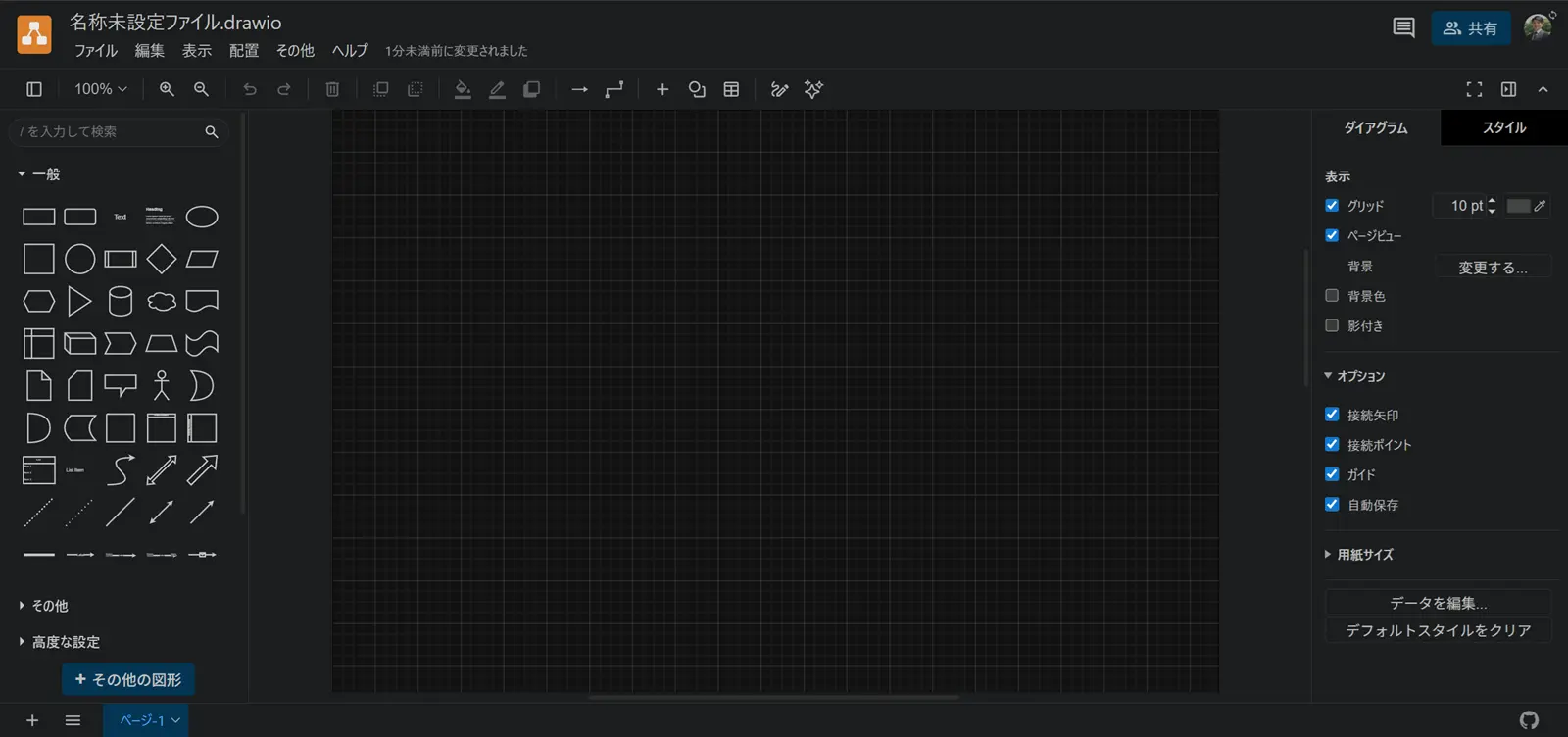Screen dimensions: 1568x737
Task: Enable the 影付き checkbox
Action: (x=1332, y=325)
